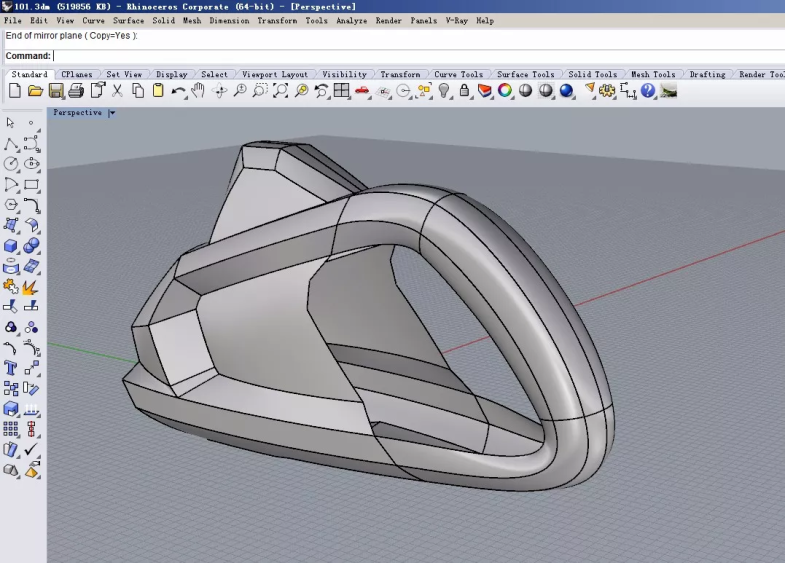Click the Print icon
Screen dimensions: 785x563
coord(76,91)
